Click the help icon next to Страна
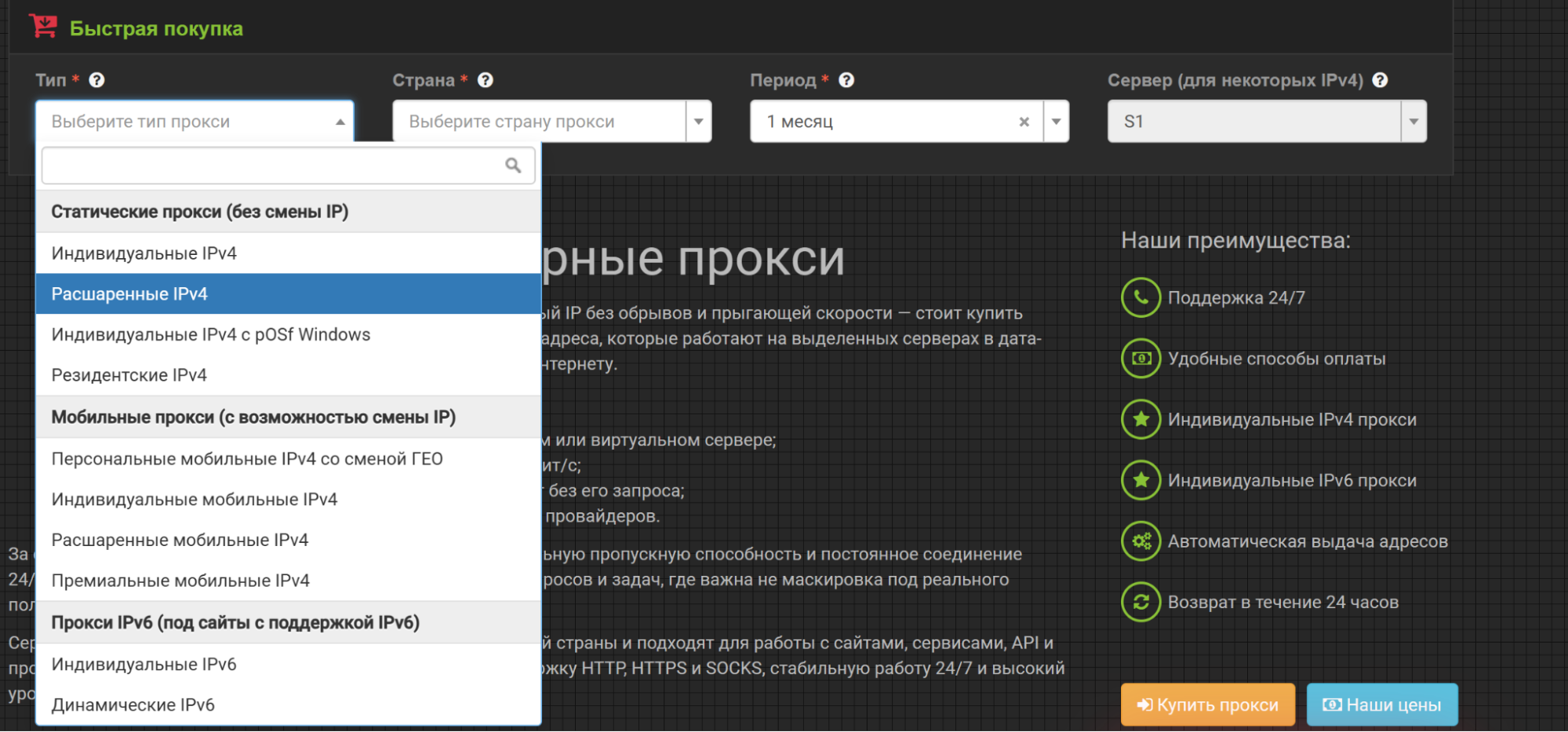This screenshot has height=732, width=1568. (486, 80)
